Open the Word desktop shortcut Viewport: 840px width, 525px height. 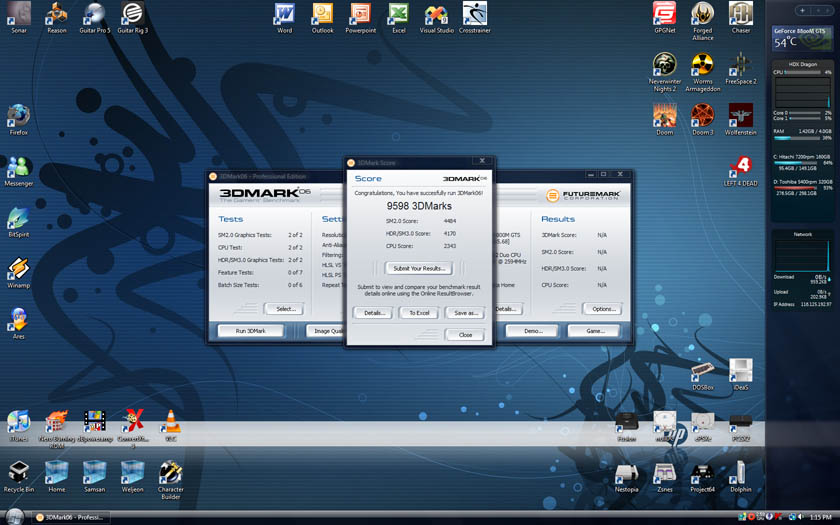click(284, 17)
